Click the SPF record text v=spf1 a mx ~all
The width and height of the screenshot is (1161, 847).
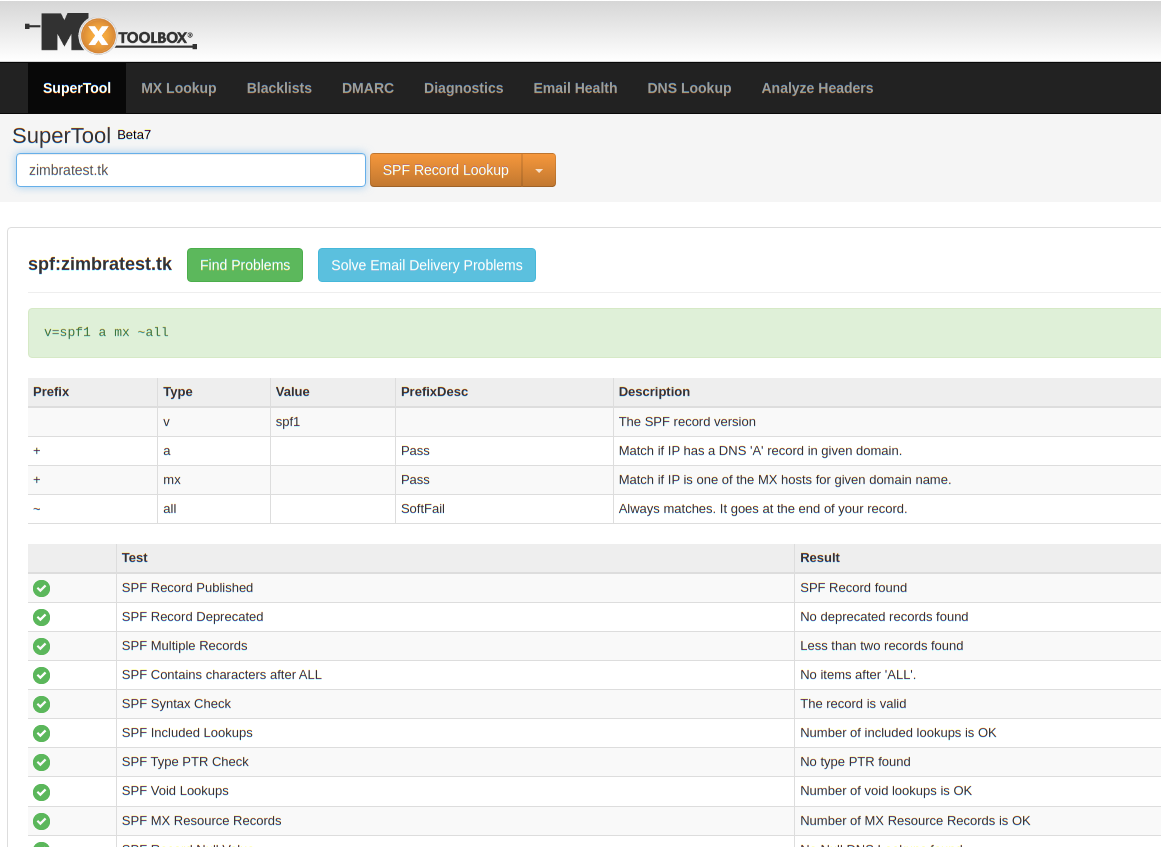107,332
